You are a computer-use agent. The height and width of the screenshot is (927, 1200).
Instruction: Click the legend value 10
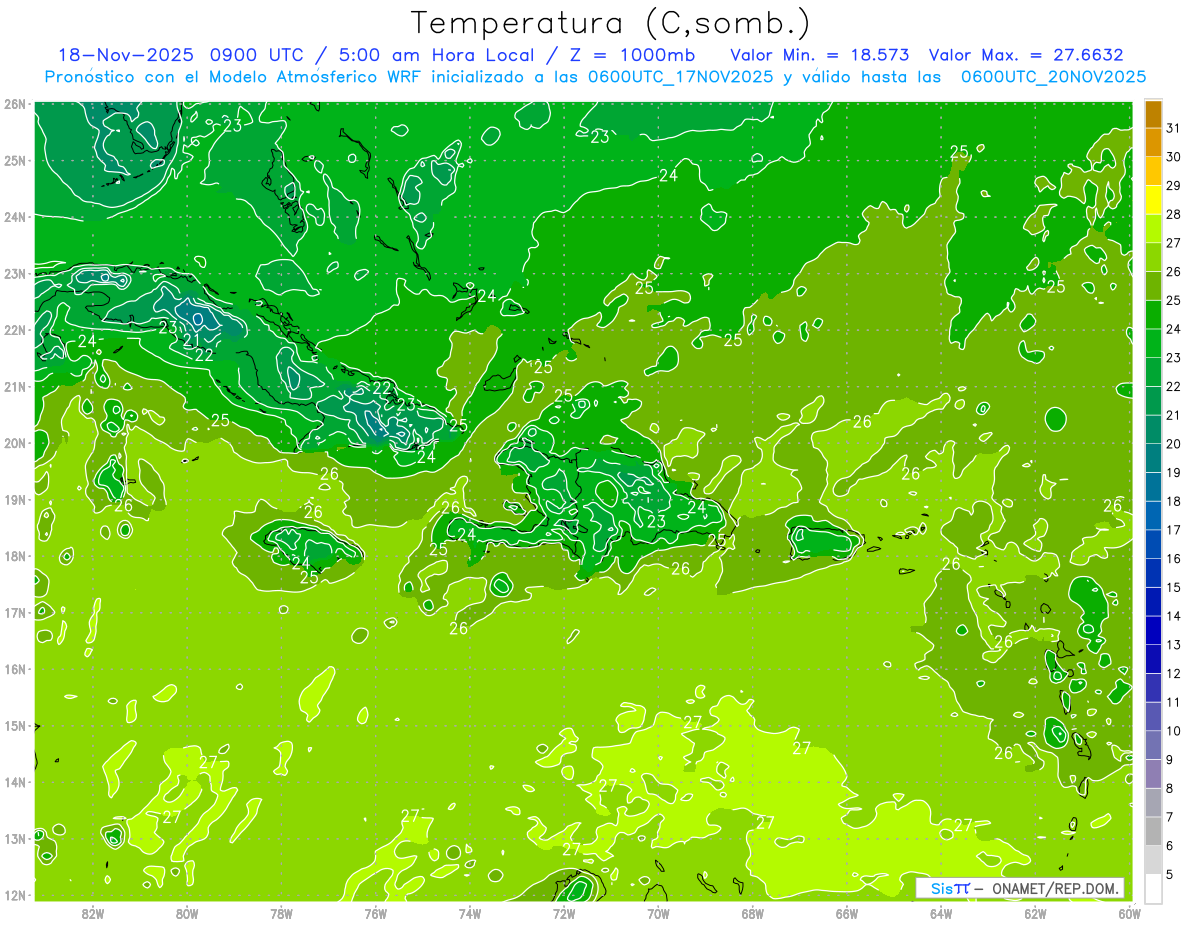point(1173,731)
